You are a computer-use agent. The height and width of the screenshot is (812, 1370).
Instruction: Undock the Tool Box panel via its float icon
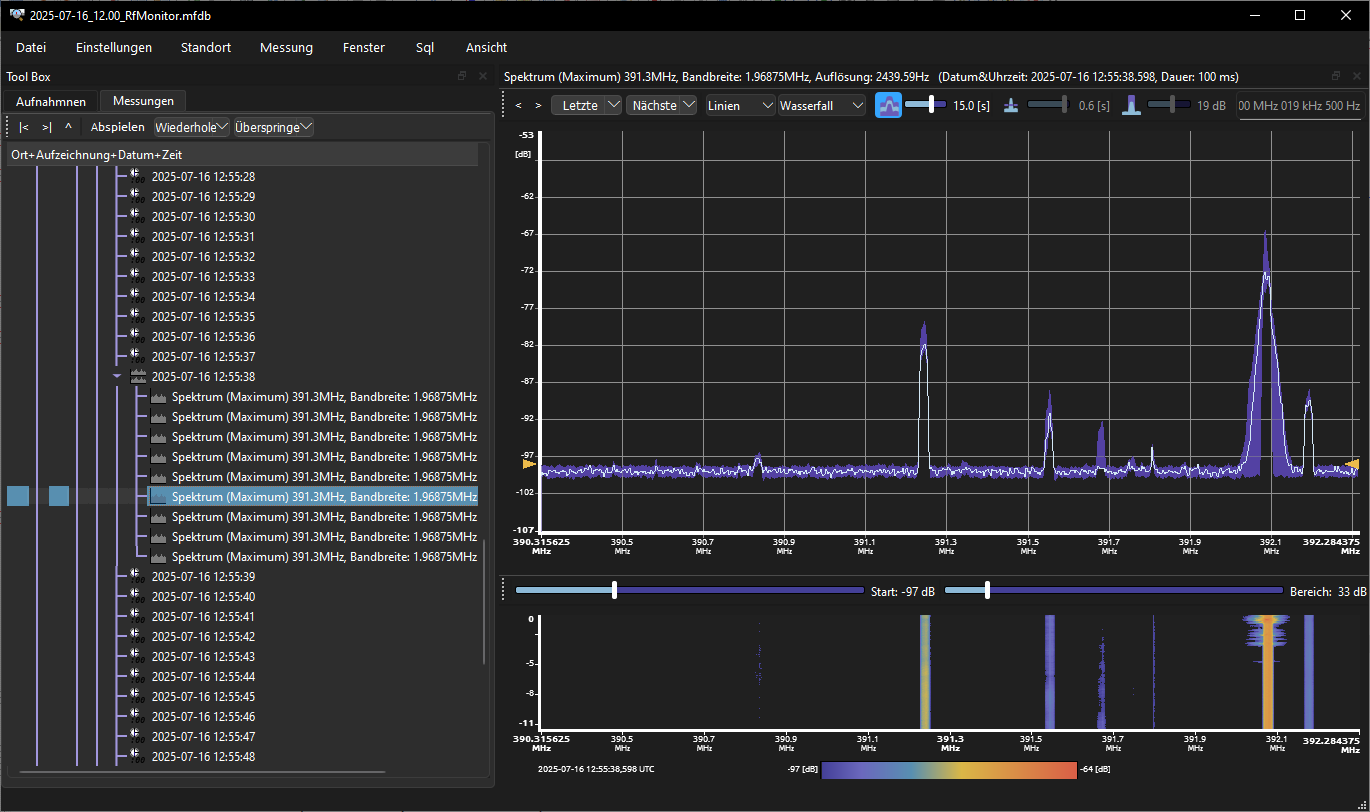461,76
